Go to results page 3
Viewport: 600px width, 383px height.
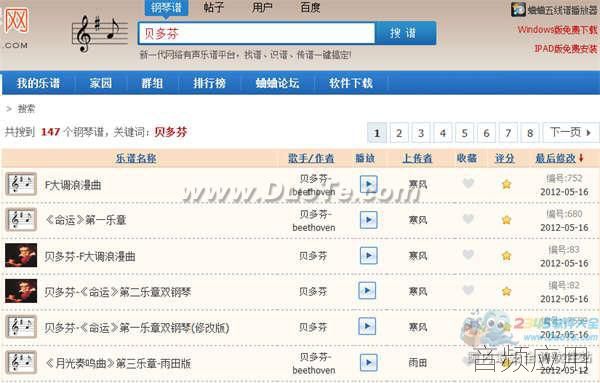[x=421, y=133]
